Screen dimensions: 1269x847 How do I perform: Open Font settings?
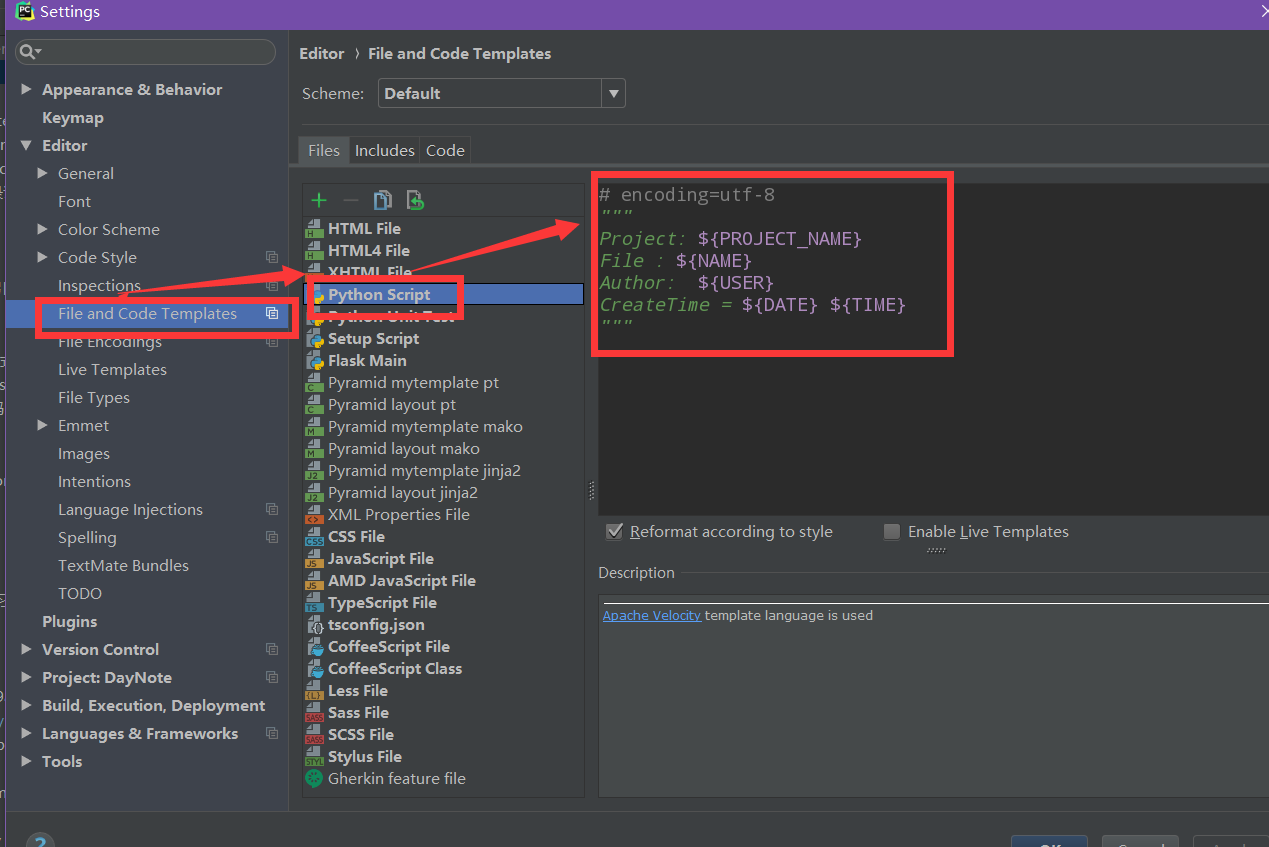[x=74, y=201]
